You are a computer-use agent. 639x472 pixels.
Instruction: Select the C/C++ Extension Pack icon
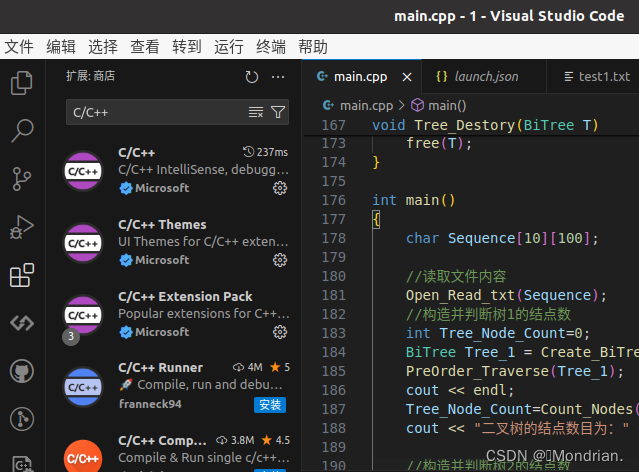83,315
